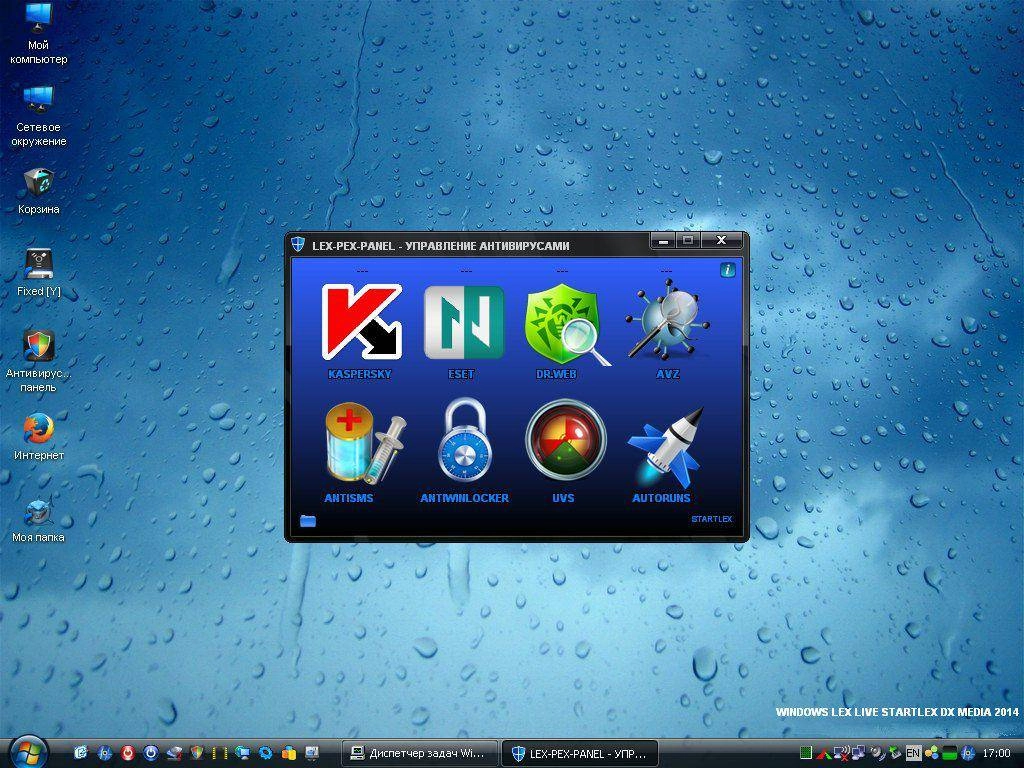Image resolution: width=1024 pixels, height=768 pixels.
Task: Select the Интернет Firefox desktop icon
Action: tap(39, 436)
